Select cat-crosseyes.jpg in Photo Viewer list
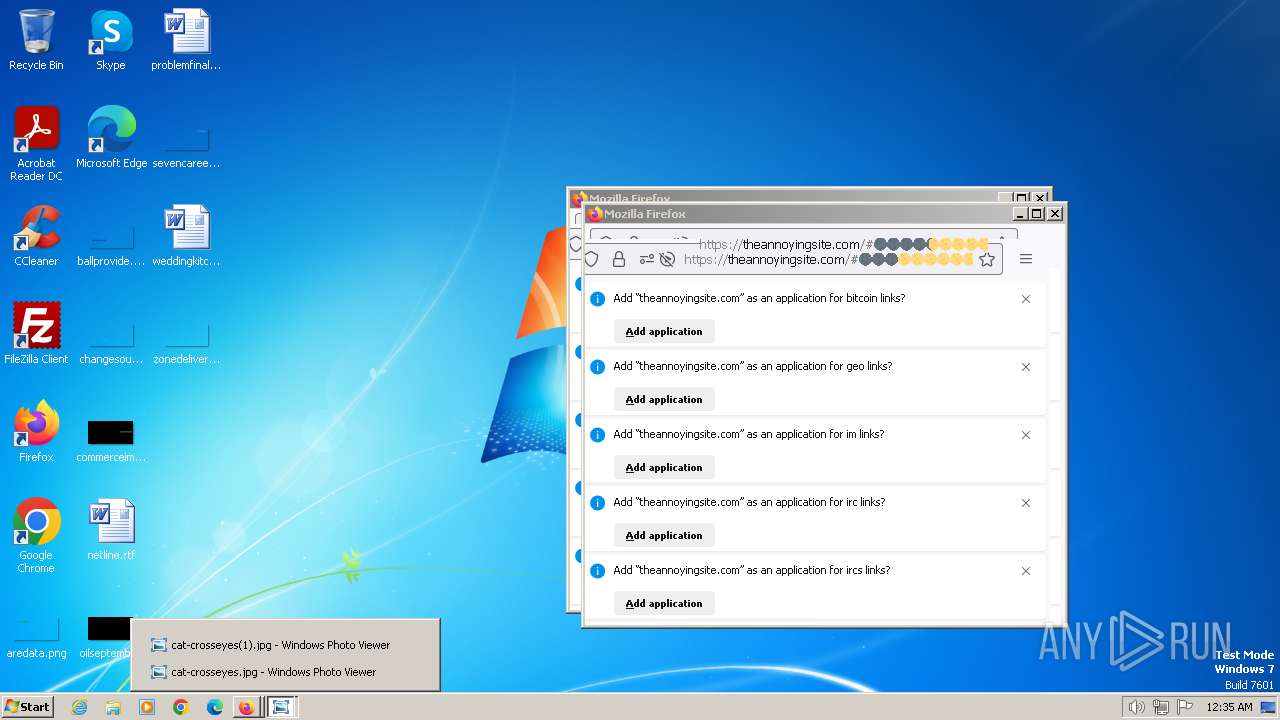This screenshot has width=1280, height=720. point(285,672)
